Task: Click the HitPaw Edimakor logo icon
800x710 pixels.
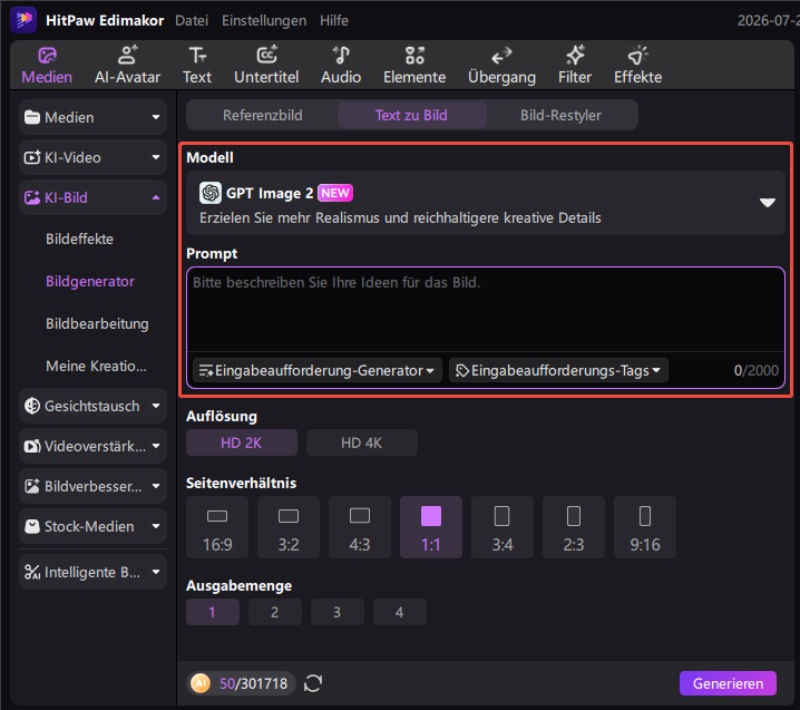Action: tap(22, 19)
